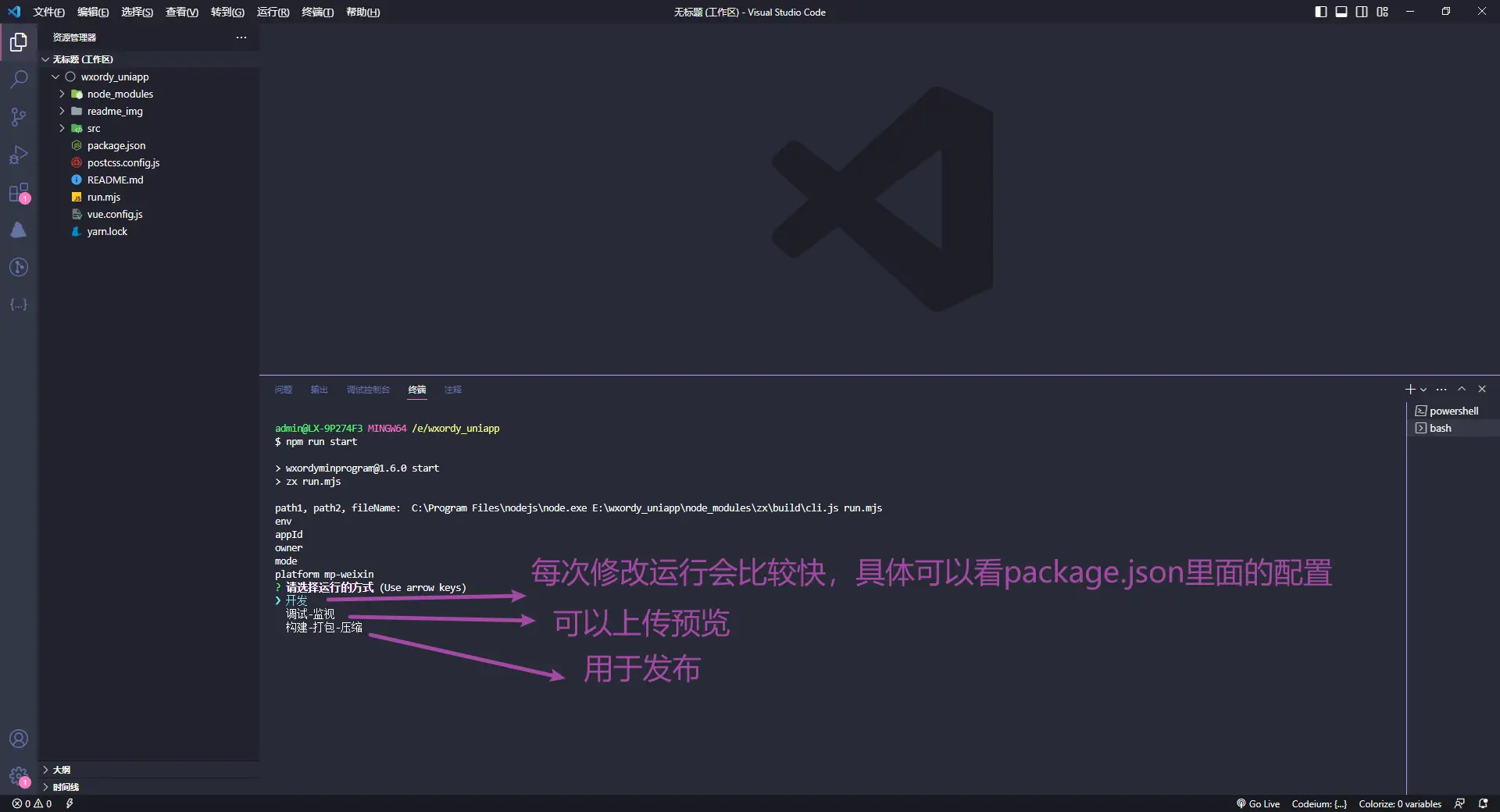
Task: Toggle the bottom panel layout icon
Action: click(x=1341, y=12)
